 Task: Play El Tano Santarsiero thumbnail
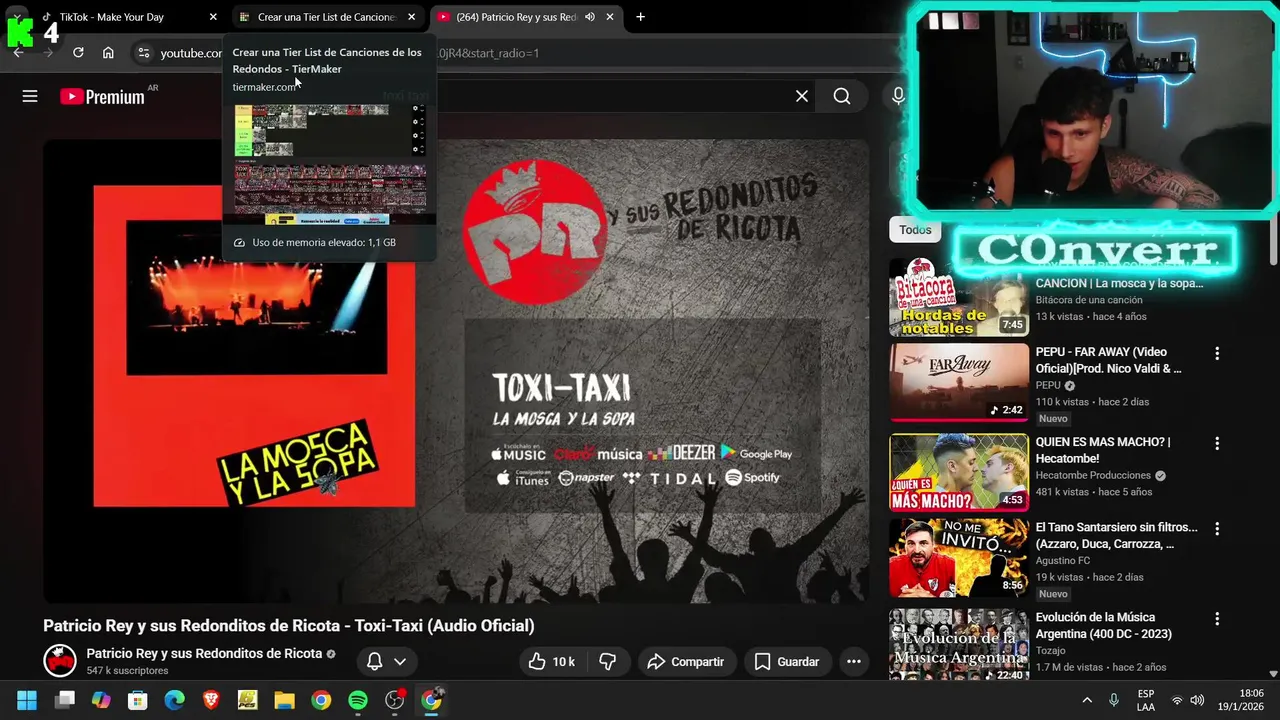pos(958,558)
